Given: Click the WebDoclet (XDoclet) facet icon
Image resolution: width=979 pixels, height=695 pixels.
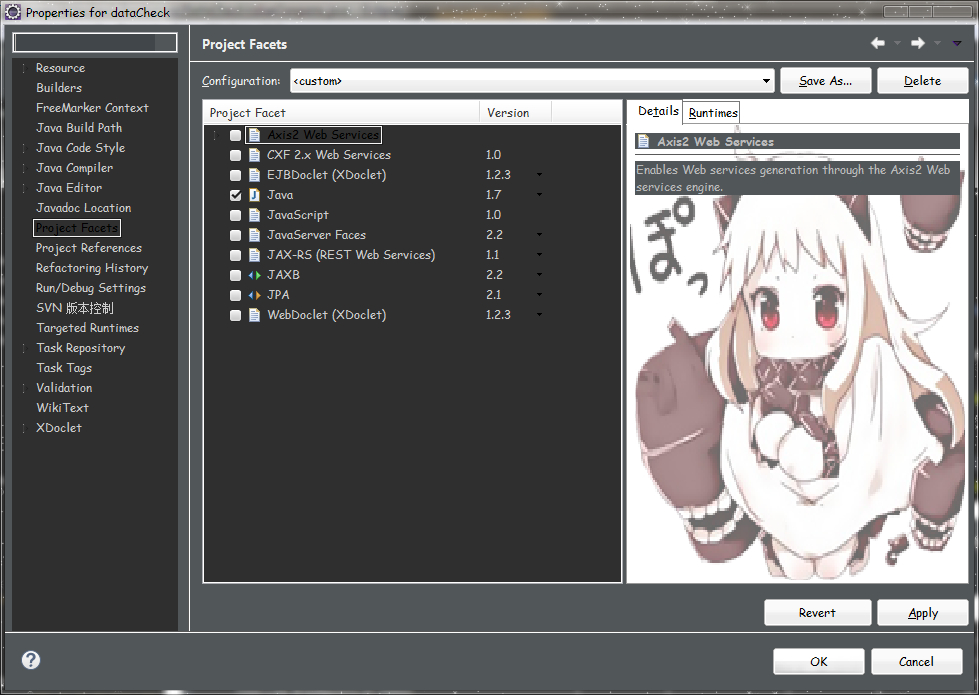Looking at the screenshot, I should [x=254, y=315].
